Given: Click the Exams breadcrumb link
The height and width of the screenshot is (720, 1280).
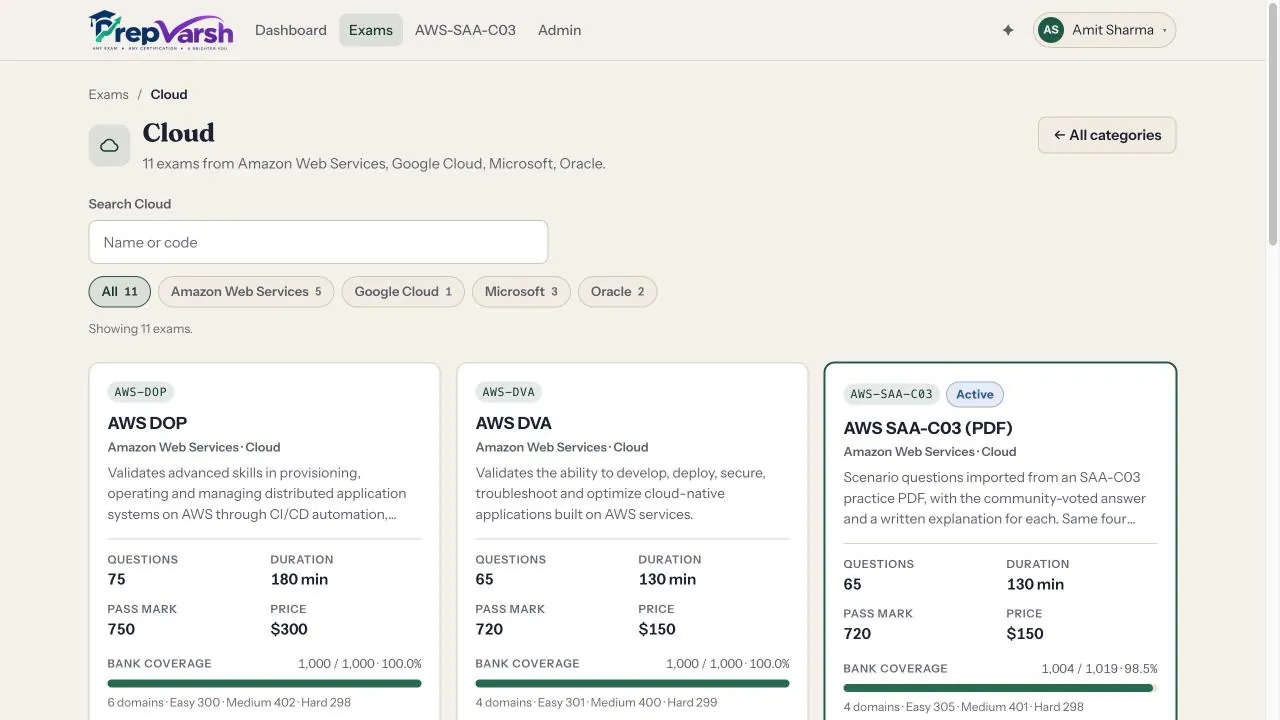Looking at the screenshot, I should 108,94.
